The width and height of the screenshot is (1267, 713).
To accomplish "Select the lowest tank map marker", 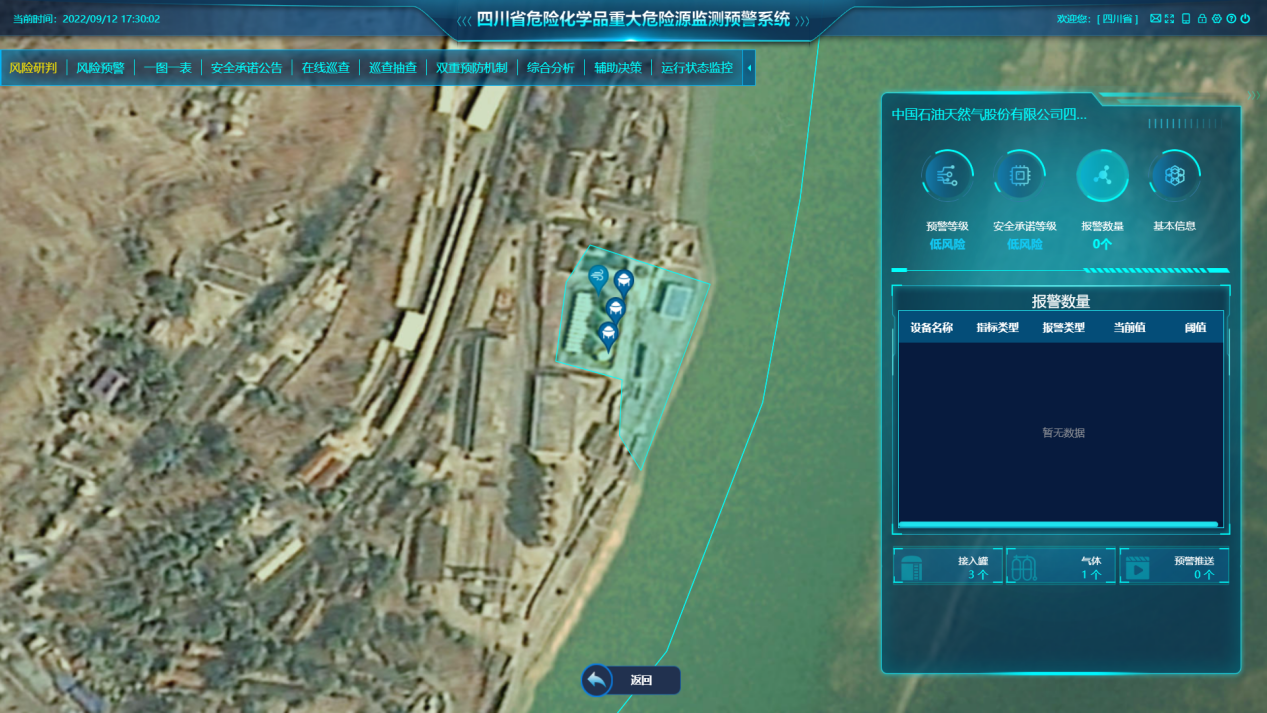I will tap(607, 335).
